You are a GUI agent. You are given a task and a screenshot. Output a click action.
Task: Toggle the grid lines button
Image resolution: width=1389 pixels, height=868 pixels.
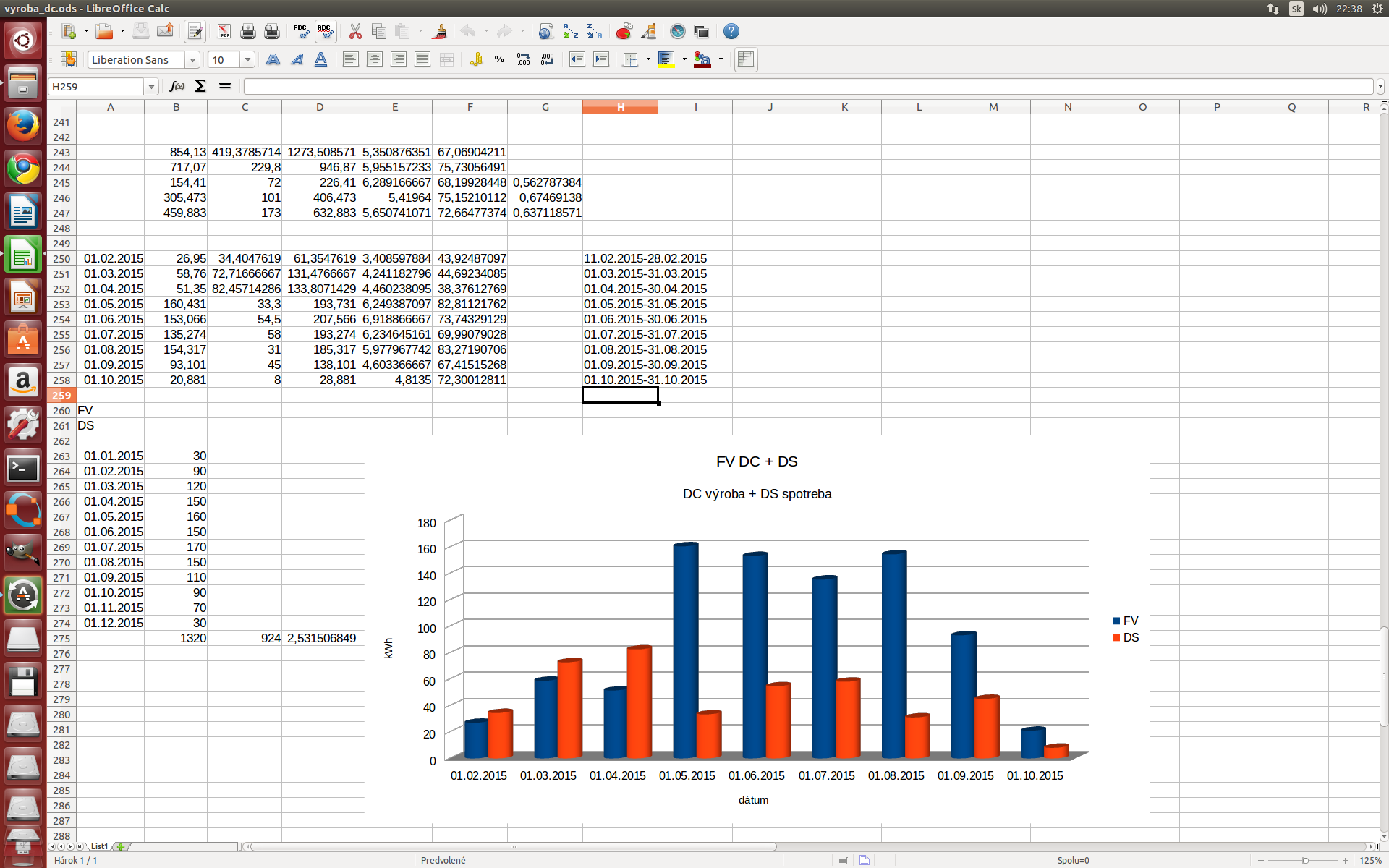745,59
